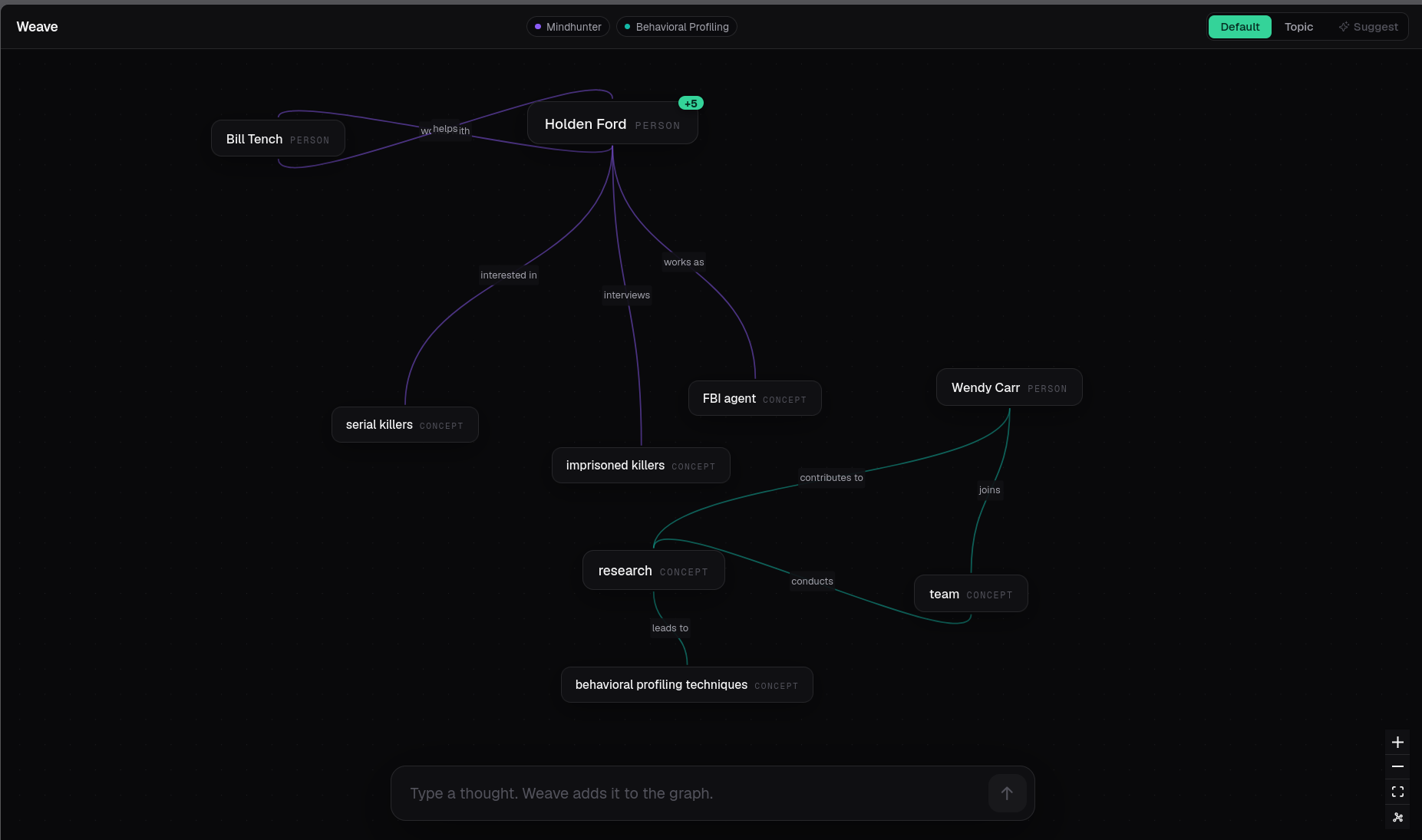Click the 'contributes to' edge label
The image size is (1422, 840).
click(x=831, y=477)
